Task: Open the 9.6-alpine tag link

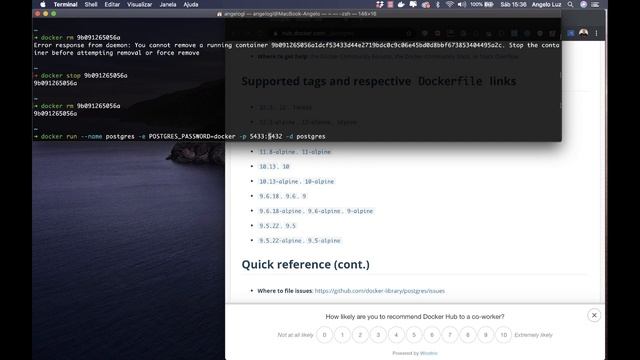Action: tap(324, 211)
